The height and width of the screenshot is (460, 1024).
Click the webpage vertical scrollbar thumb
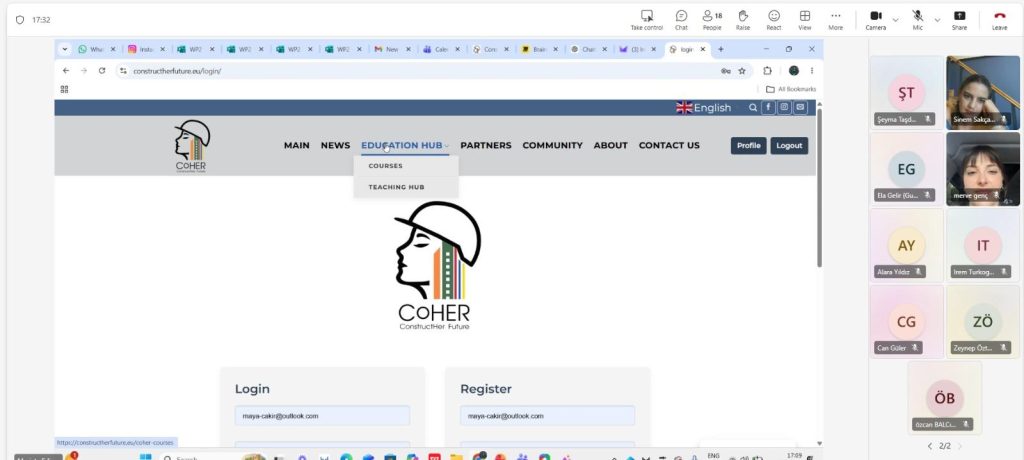coord(820,188)
